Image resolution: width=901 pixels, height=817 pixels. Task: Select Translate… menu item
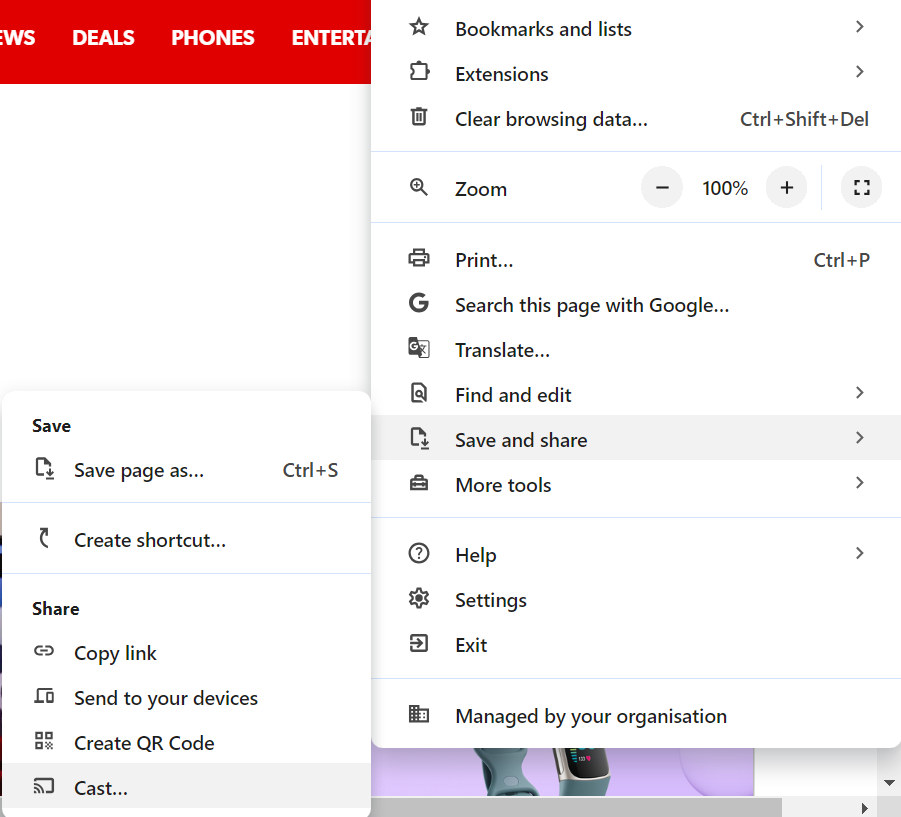[x=636, y=349]
